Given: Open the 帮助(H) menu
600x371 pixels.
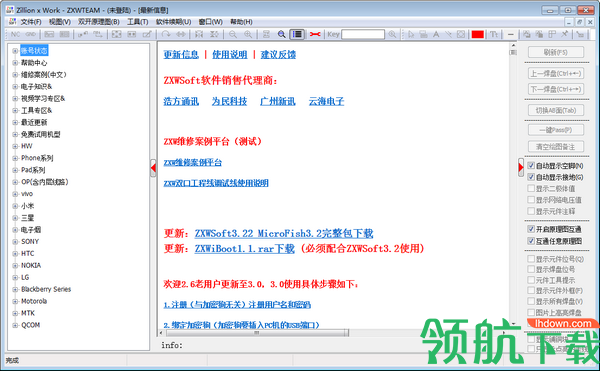Looking at the screenshot, I should click(x=241, y=22).
